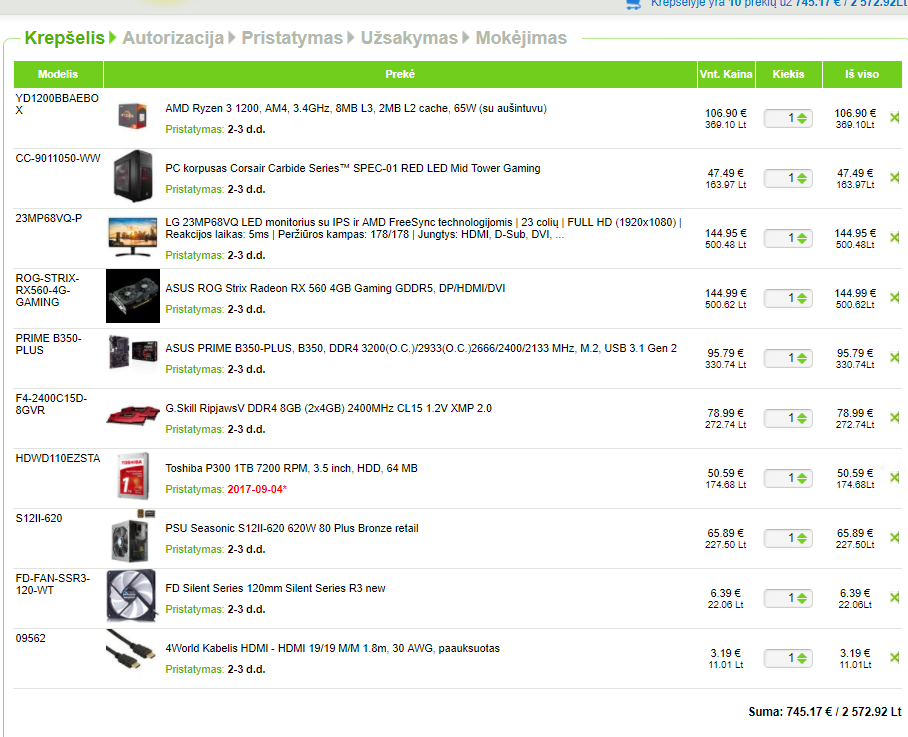Screen dimensions: 908x737
Task: Remove ASUS PRIME B350-PLUS from cart
Action: pyautogui.click(x=895, y=358)
